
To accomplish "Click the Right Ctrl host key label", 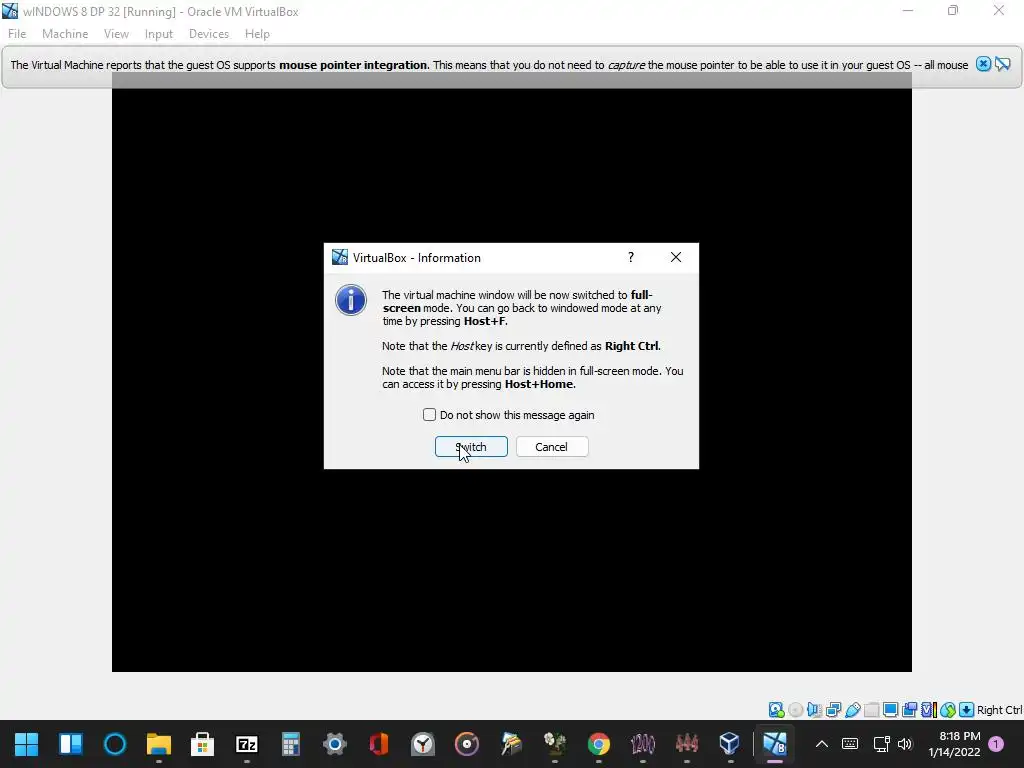I will (999, 710).
